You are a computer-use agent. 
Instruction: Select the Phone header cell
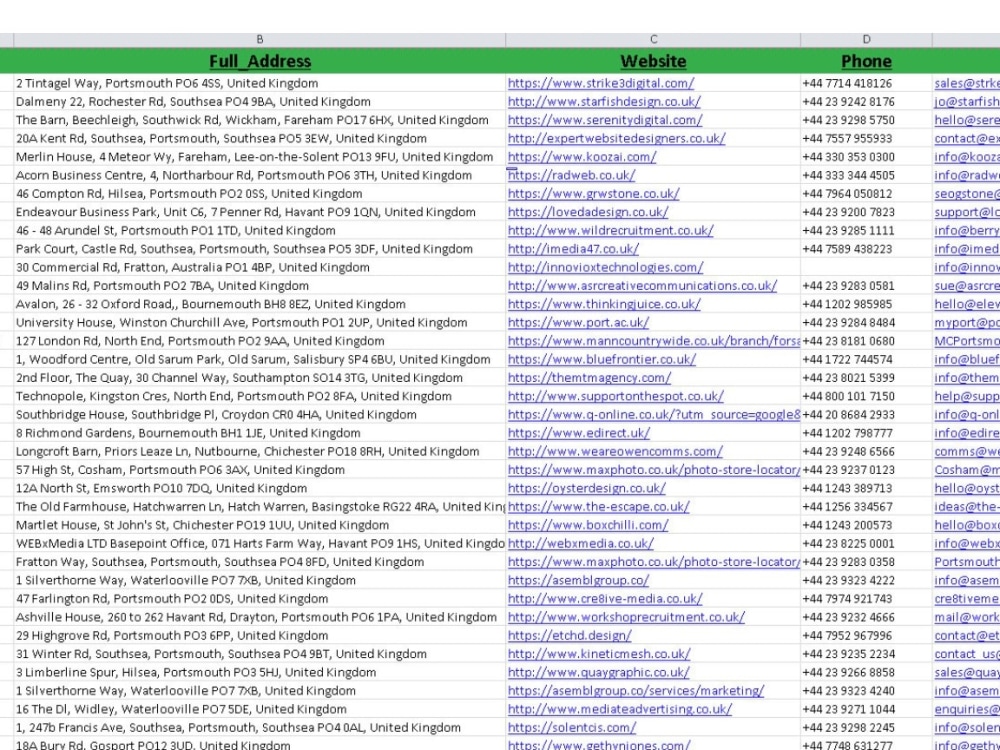(864, 59)
